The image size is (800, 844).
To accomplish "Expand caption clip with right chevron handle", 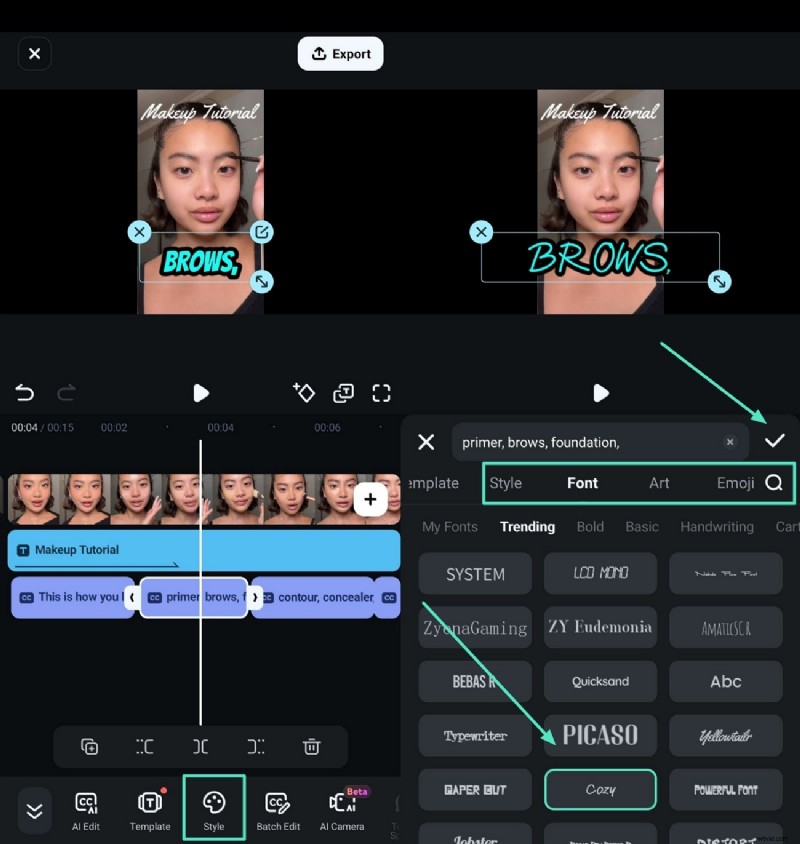I will (x=255, y=597).
